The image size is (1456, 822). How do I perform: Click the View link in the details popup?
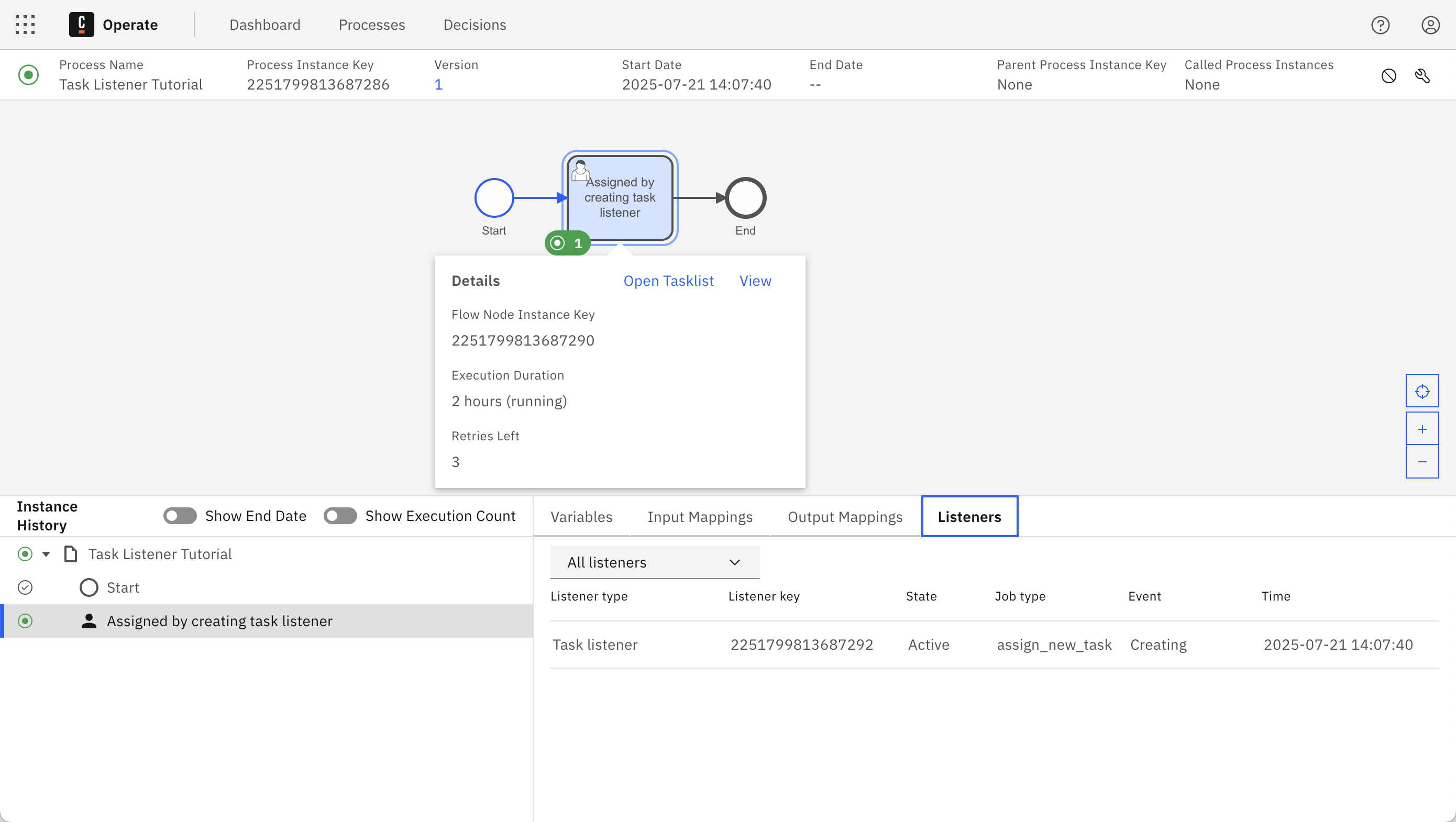(755, 281)
